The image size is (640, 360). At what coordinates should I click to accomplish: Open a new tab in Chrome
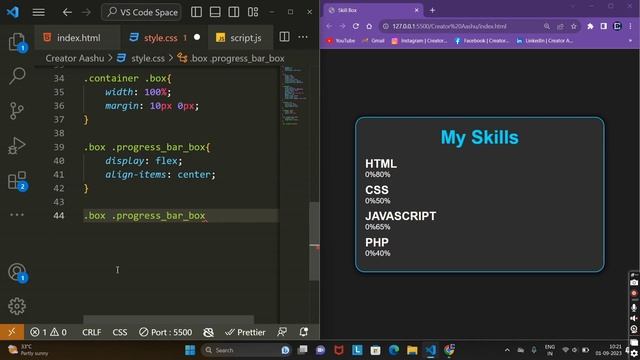click(x=432, y=10)
